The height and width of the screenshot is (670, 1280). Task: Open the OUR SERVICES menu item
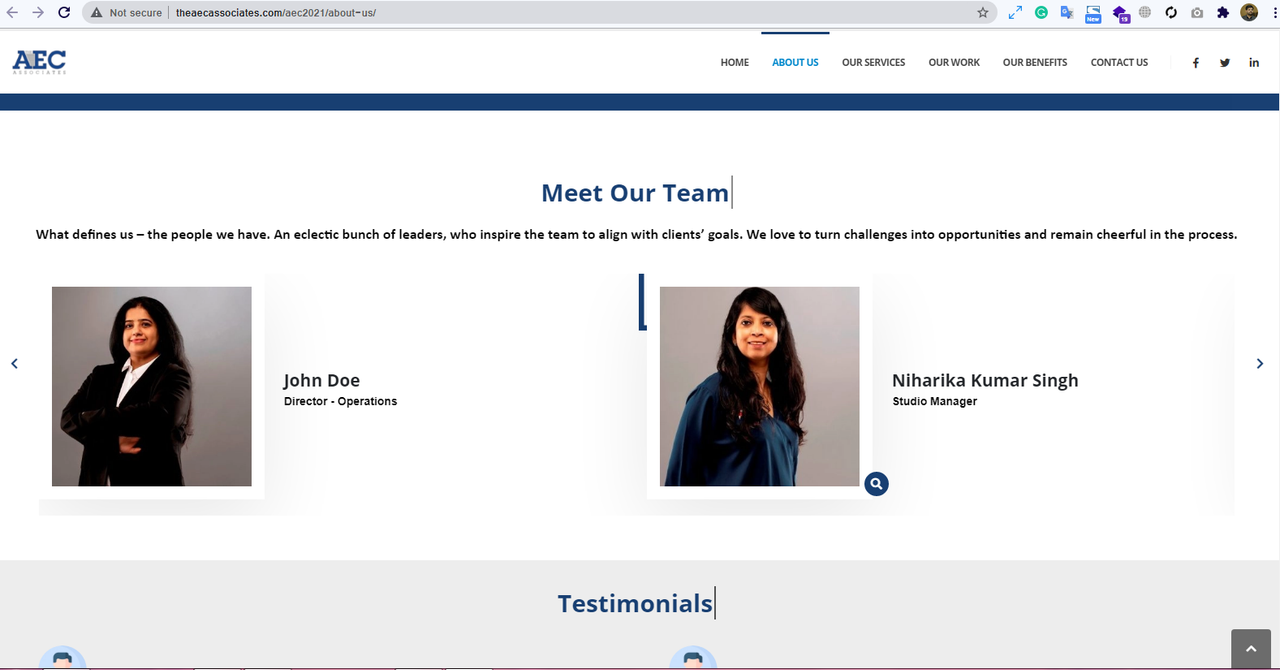873,62
